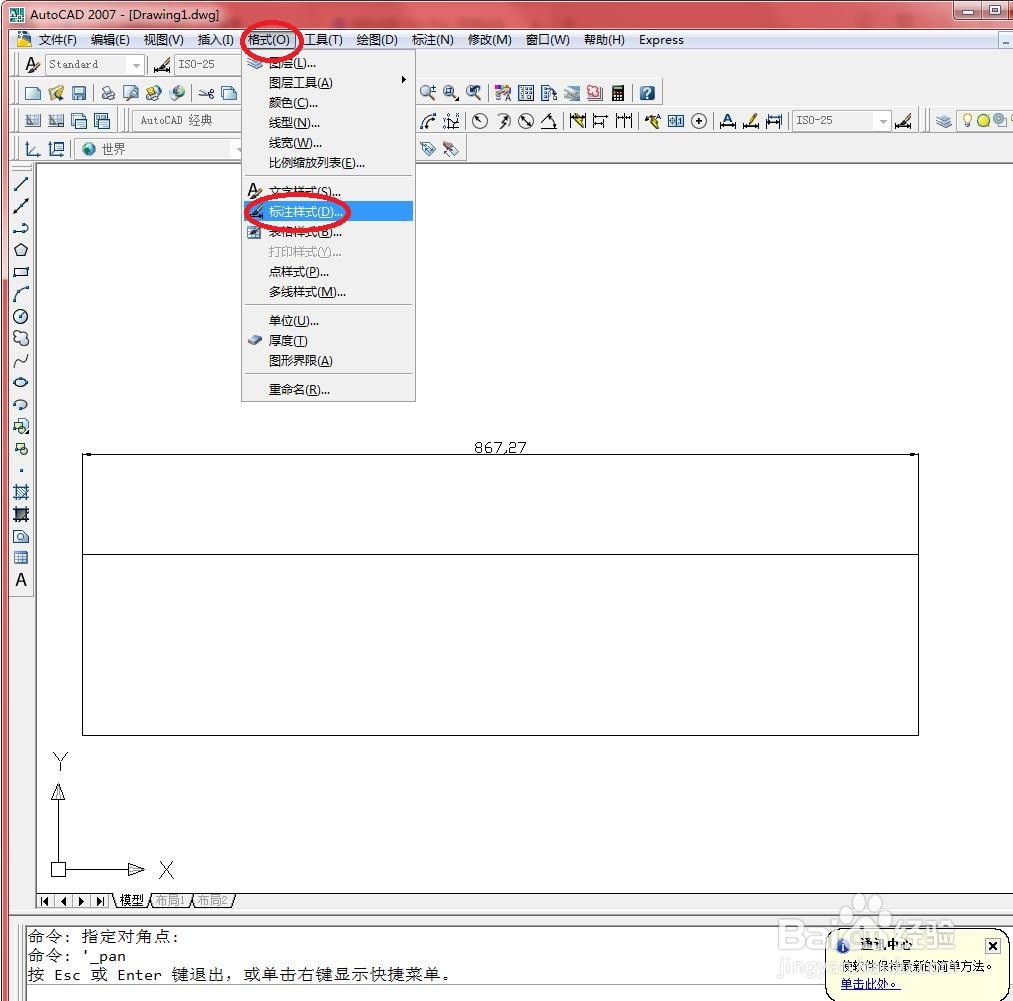Click the Zoom Window icon

point(450,93)
